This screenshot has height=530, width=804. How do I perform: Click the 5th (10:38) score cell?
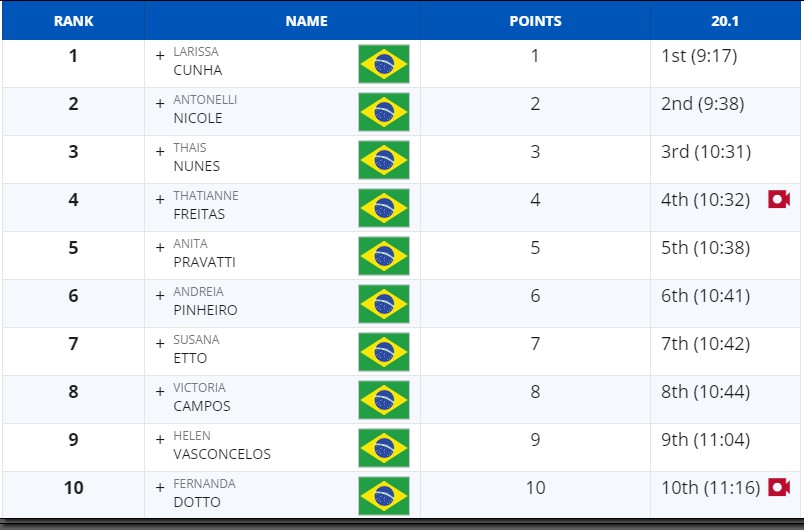[x=705, y=248]
